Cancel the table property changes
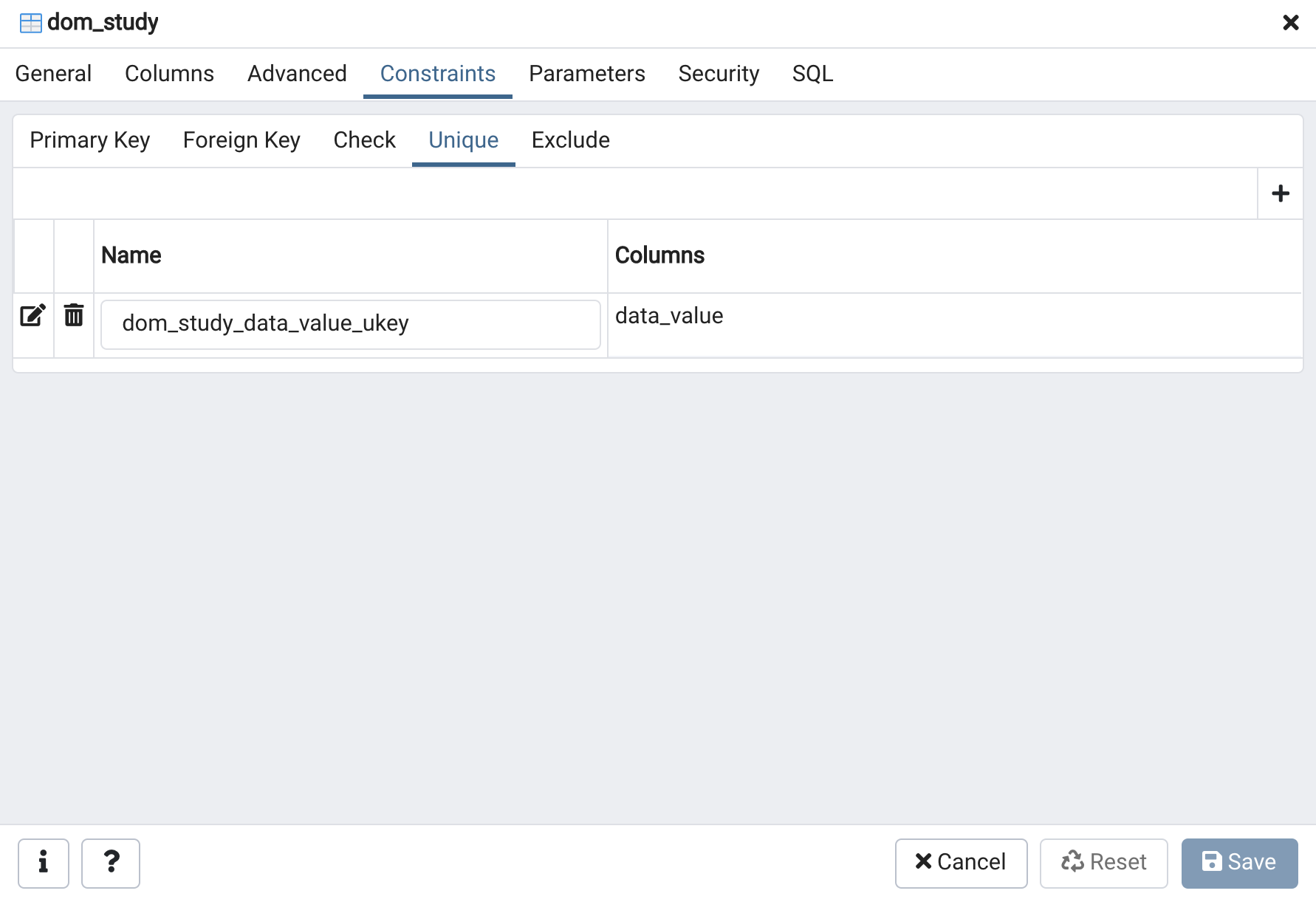 [960, 862]
